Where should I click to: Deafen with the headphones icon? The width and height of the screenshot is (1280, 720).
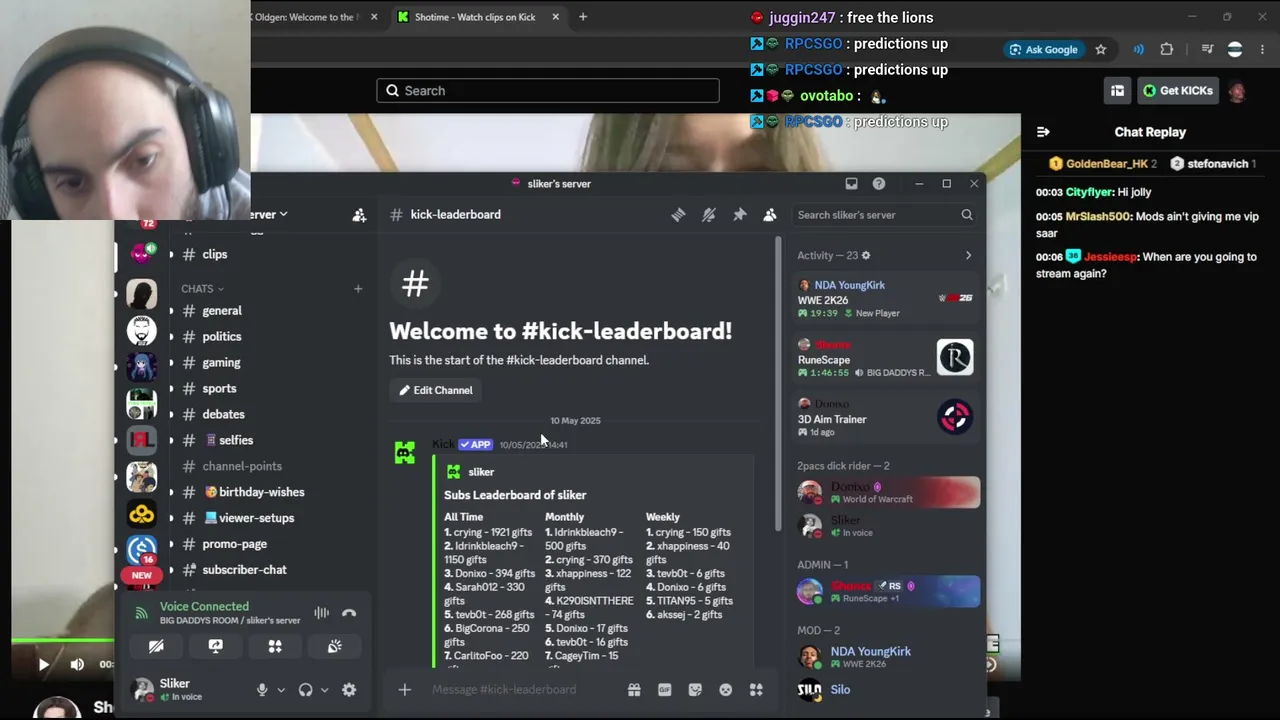tap(306, 690)
